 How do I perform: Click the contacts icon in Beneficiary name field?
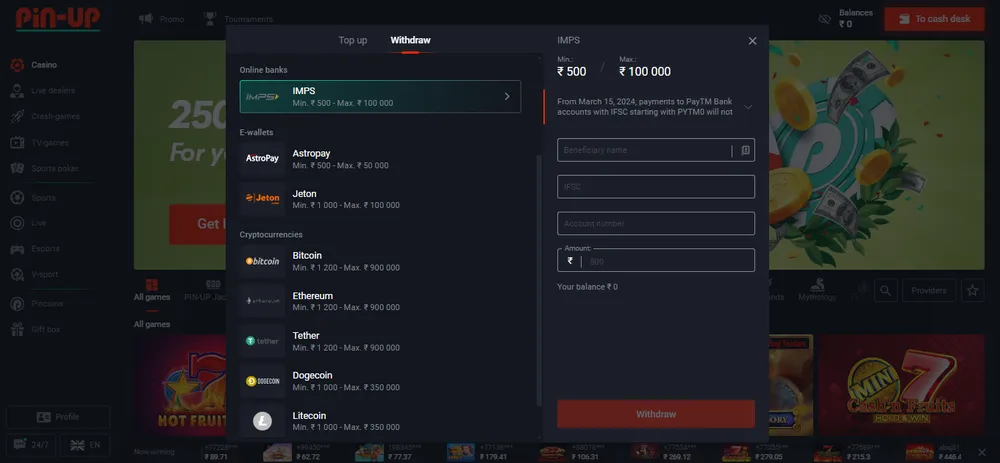(745, 151)
